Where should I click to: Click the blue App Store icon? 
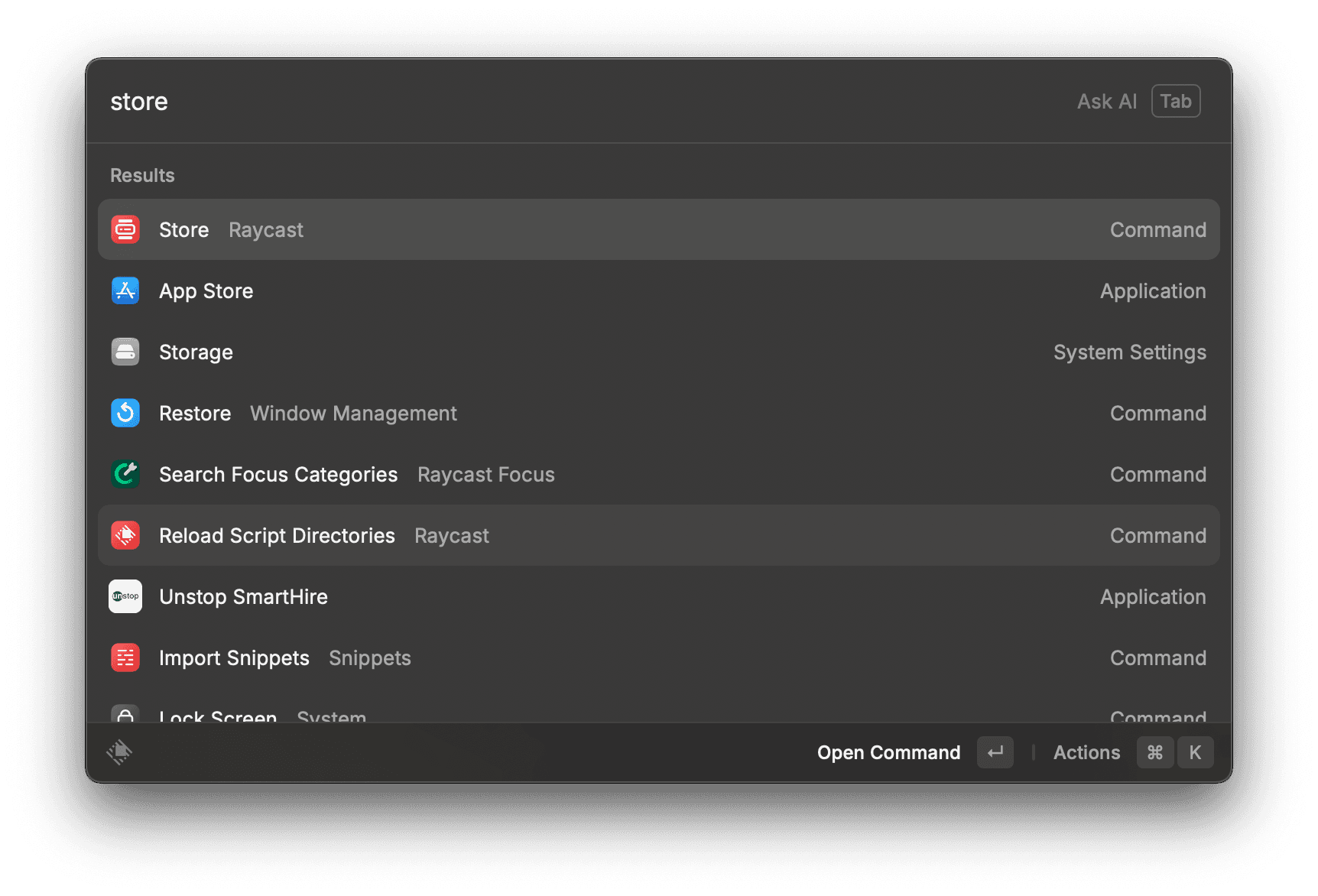pos(125,291)
